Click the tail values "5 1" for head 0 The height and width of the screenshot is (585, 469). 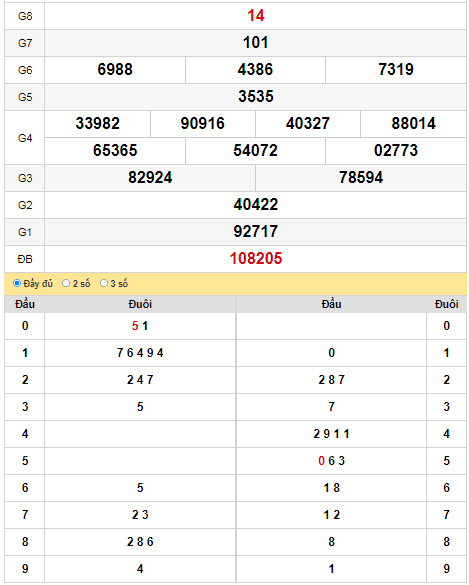click(x=140, y=326)
